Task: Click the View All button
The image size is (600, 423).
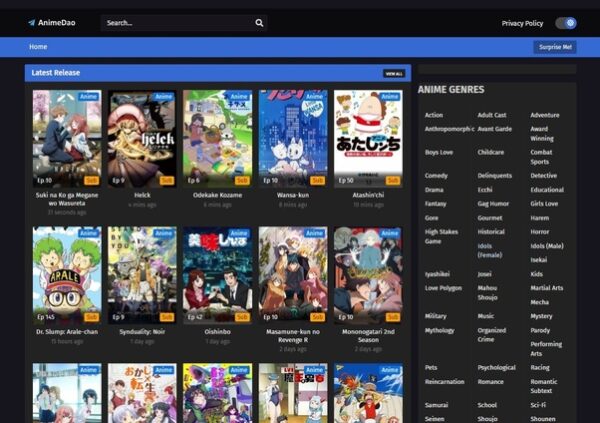Action: [394, 73]
